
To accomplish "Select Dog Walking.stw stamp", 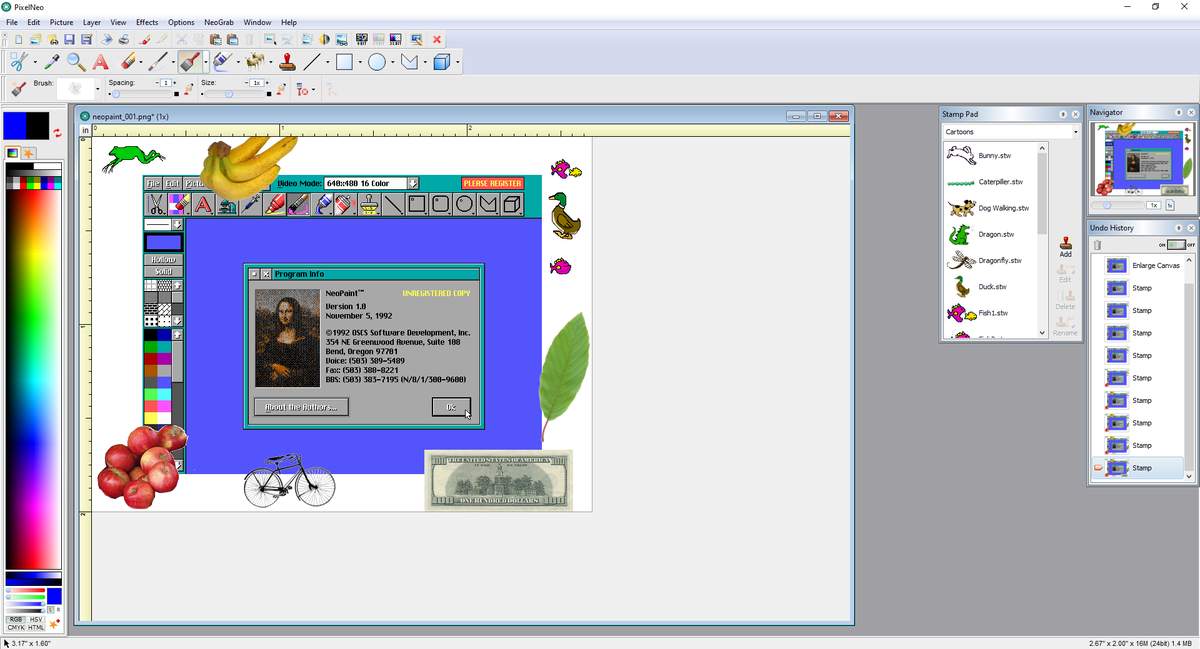I will 990,208.
